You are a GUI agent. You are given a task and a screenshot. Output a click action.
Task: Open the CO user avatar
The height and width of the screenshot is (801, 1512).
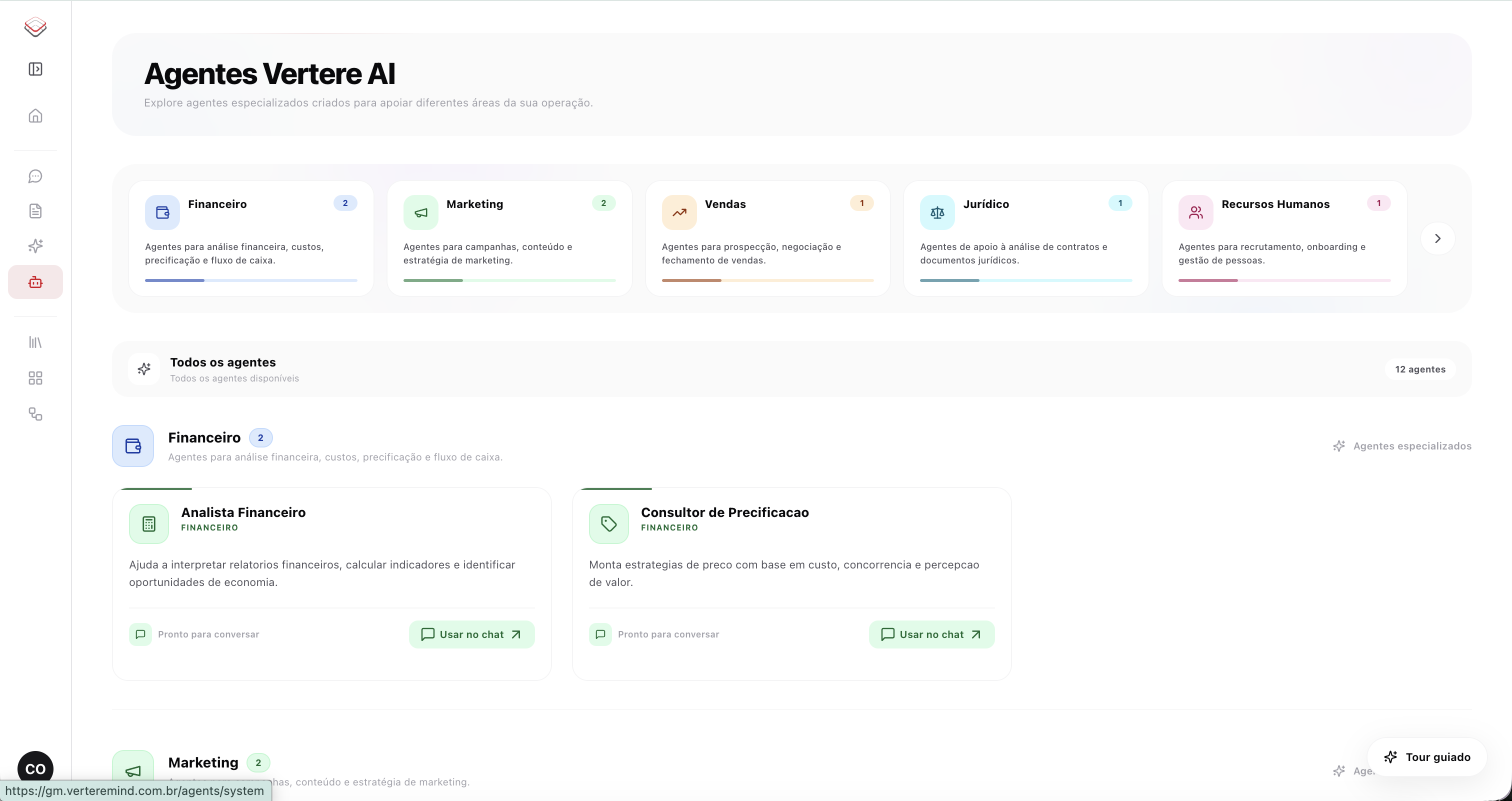coord(35,768)
